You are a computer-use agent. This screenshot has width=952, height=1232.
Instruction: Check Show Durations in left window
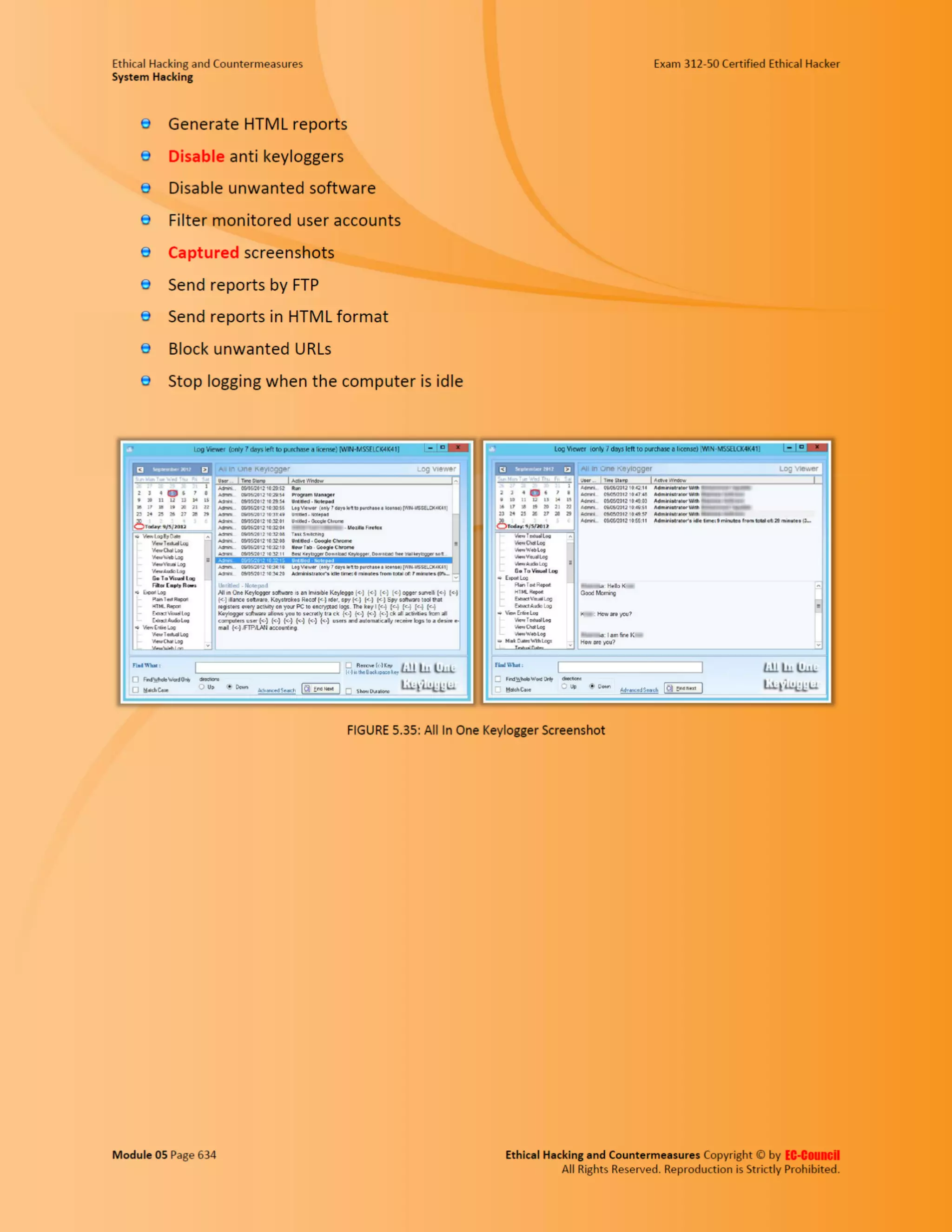click(349, 691)
